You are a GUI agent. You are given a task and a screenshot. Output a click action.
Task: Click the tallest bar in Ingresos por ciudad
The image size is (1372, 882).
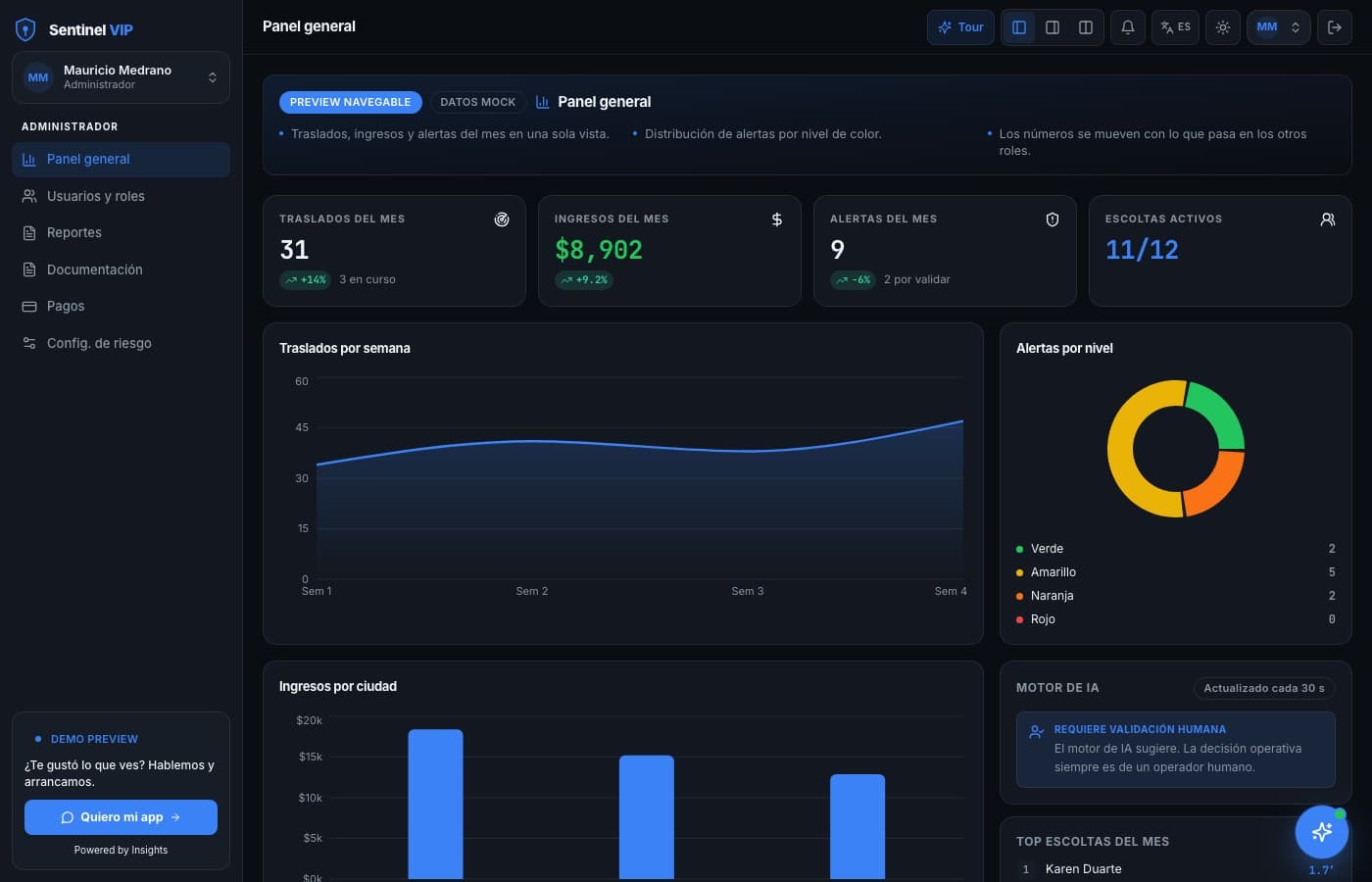pos(435,804)
